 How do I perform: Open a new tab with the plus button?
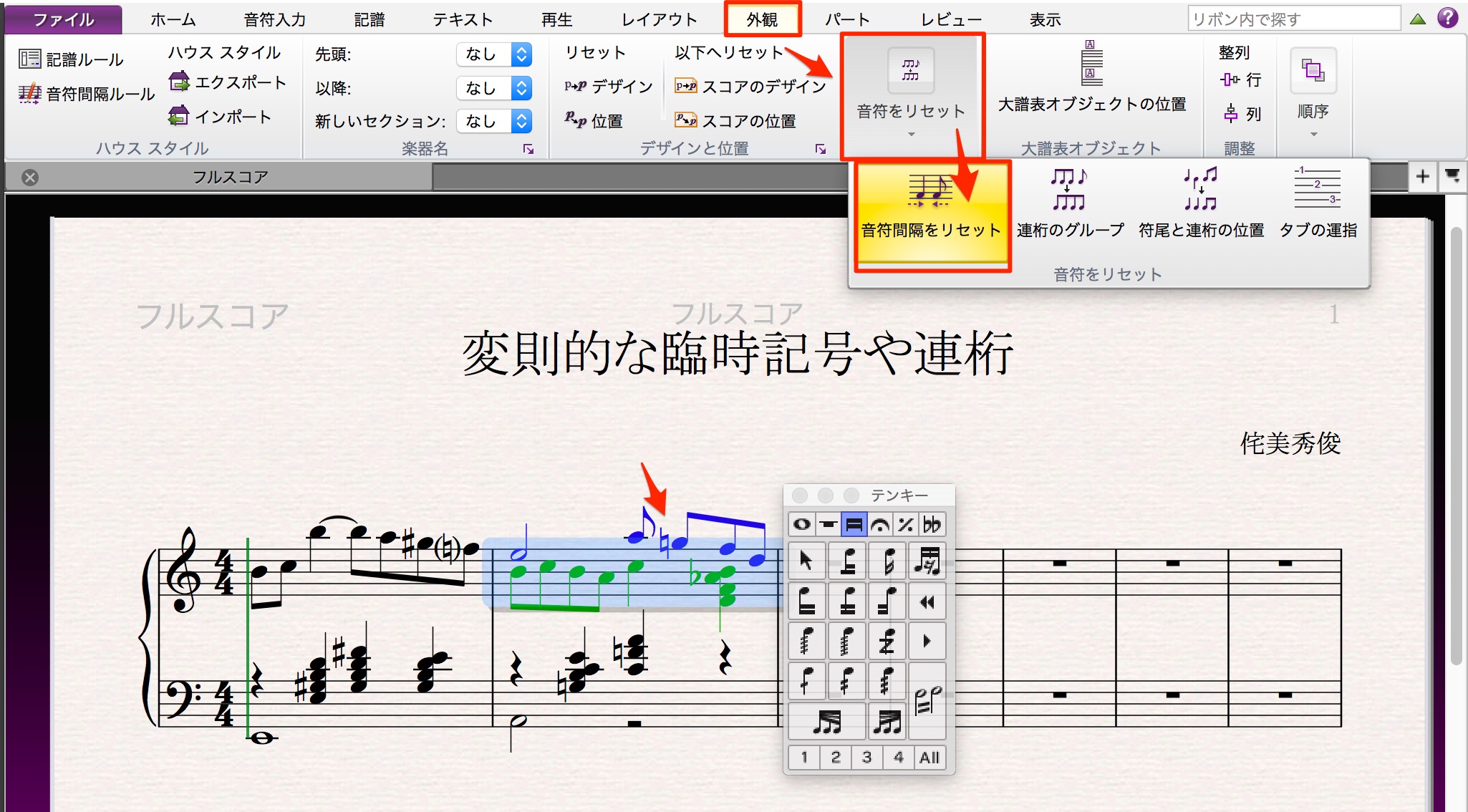[x=1422, y=176]
